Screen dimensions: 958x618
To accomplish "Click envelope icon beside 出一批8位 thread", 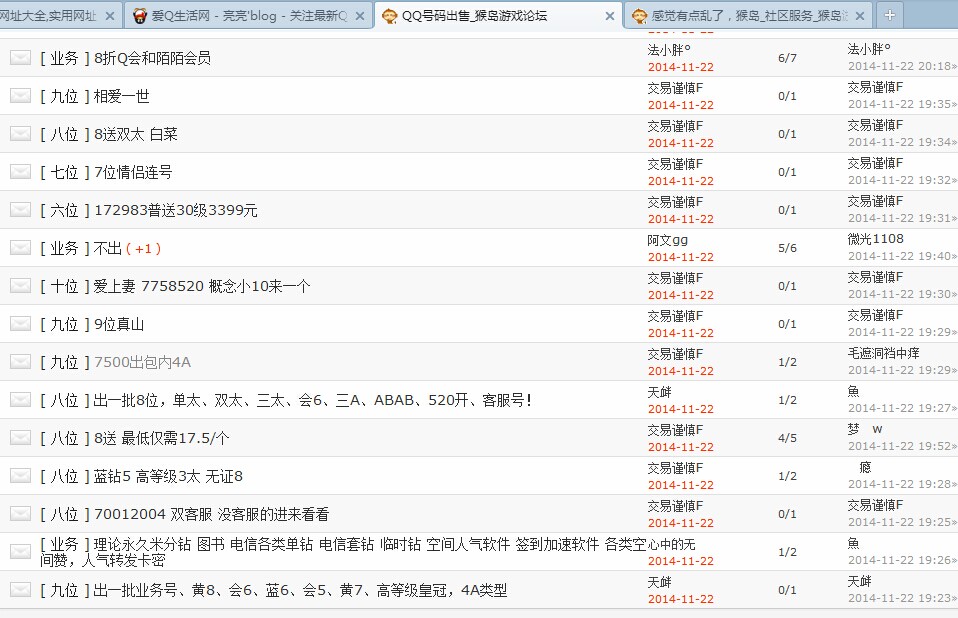I will [20, 399].
